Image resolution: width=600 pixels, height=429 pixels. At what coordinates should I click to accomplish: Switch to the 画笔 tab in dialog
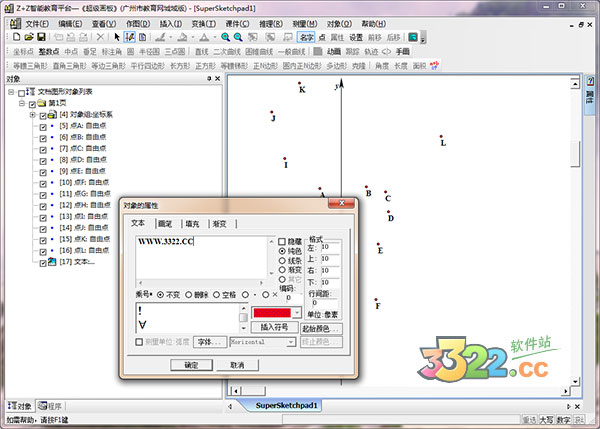(165, 224)
